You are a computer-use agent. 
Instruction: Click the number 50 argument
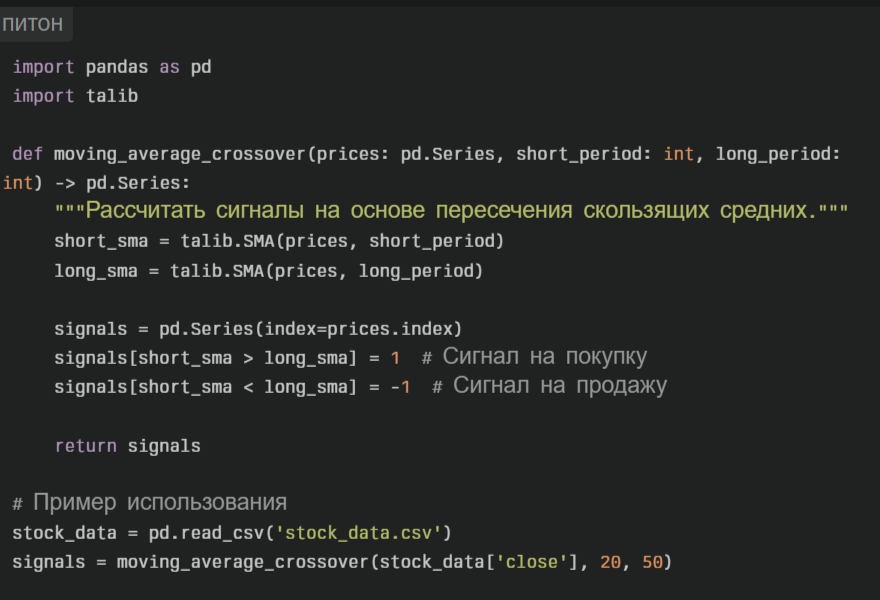653,562
